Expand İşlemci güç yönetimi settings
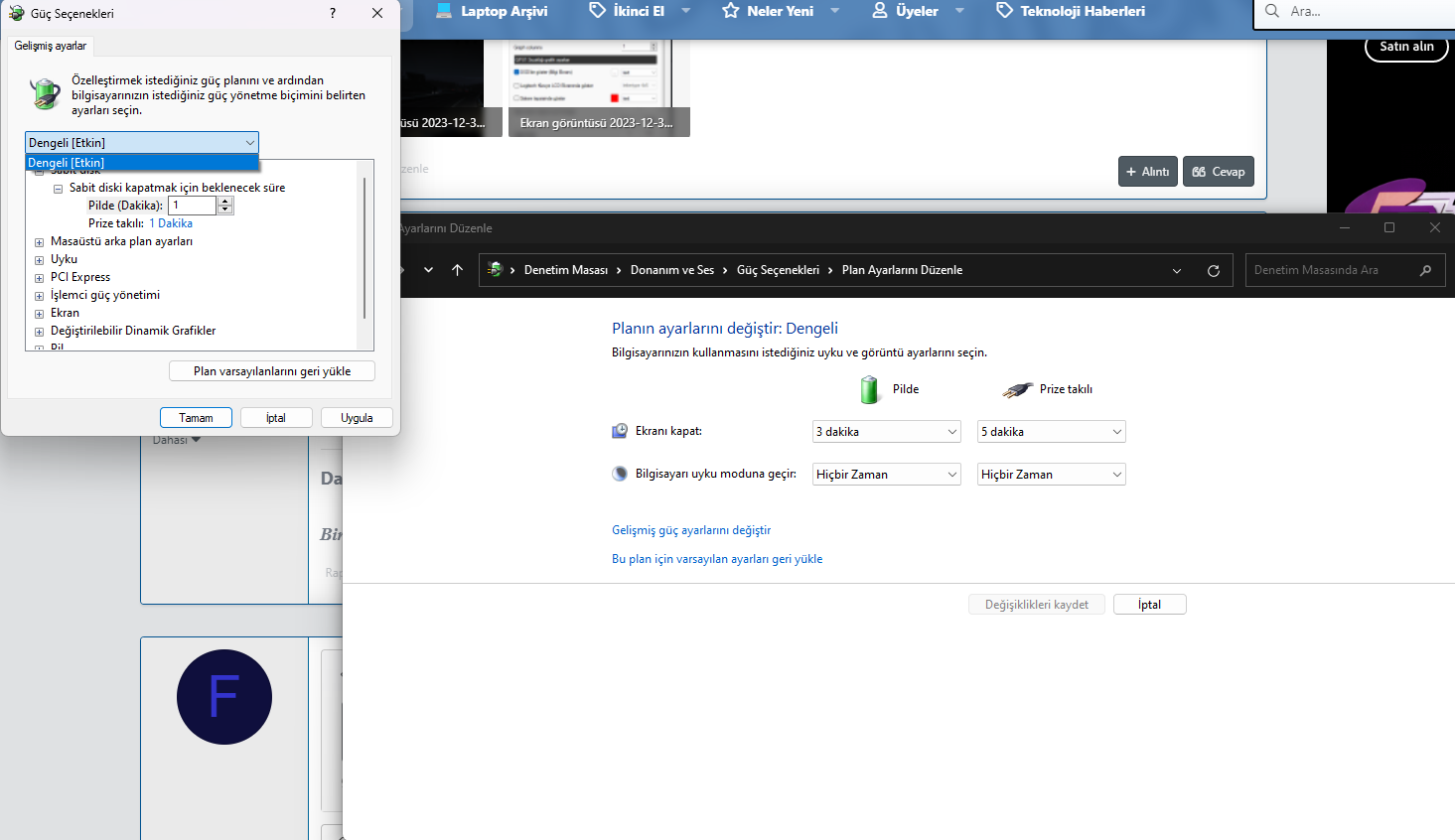This screenshot has height=840, width=1455. pos(39,296)
